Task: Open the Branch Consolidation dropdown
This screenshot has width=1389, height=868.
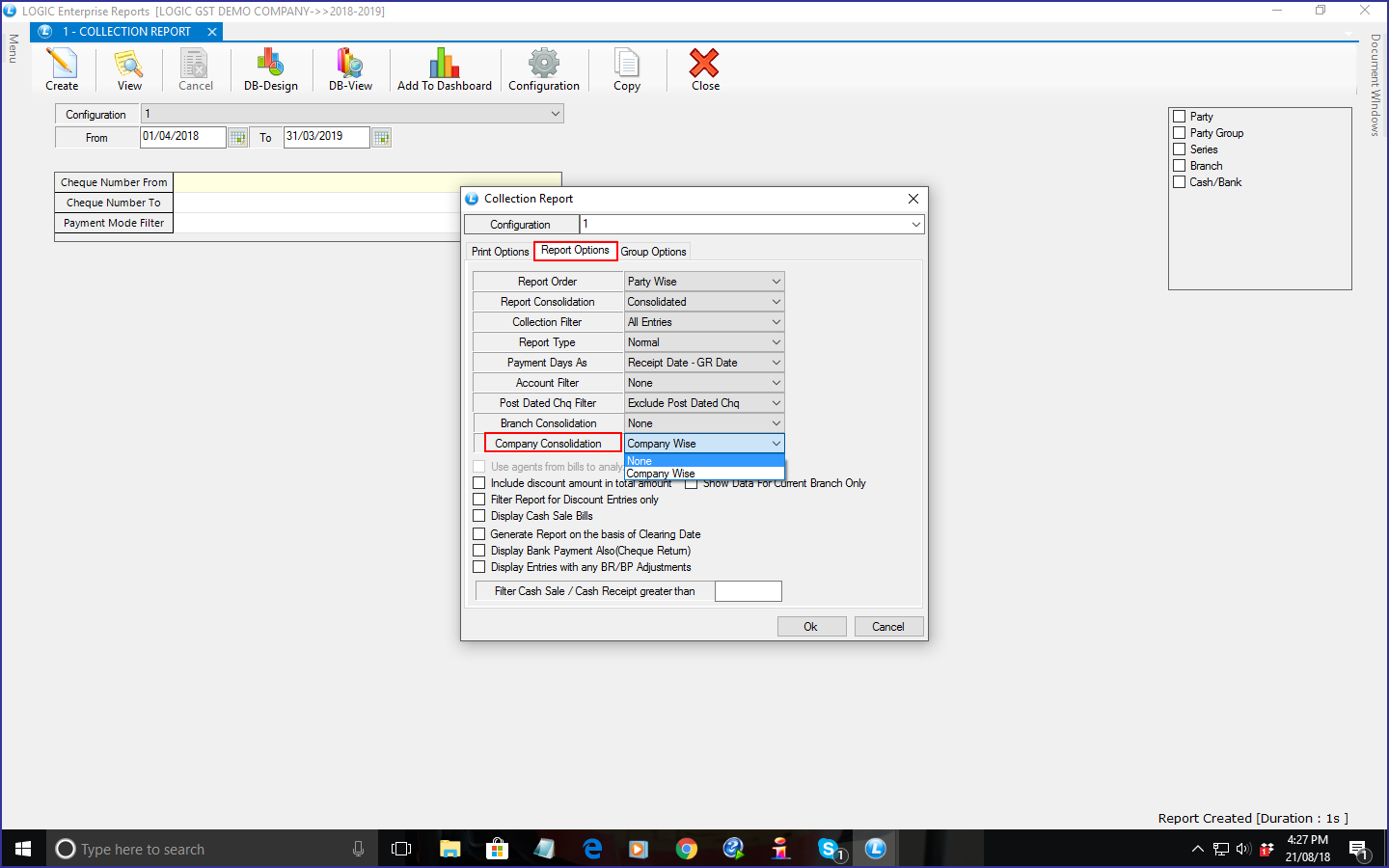Action: [x=704, y=423]
